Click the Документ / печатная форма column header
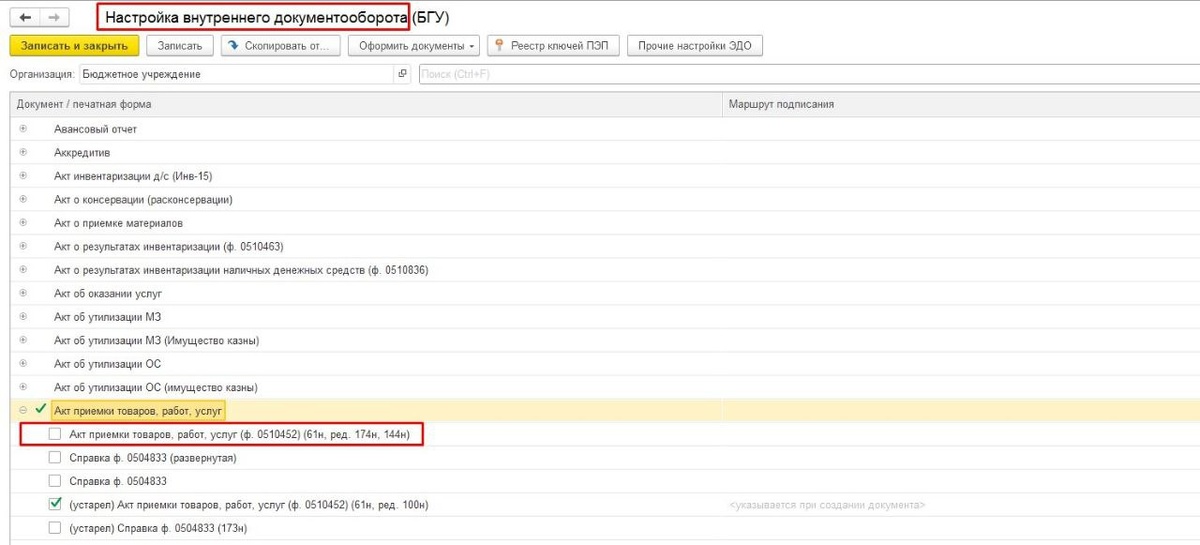The height and width of the screenshot is (545, 1200). pyautogui.click(x=365, y=104)
